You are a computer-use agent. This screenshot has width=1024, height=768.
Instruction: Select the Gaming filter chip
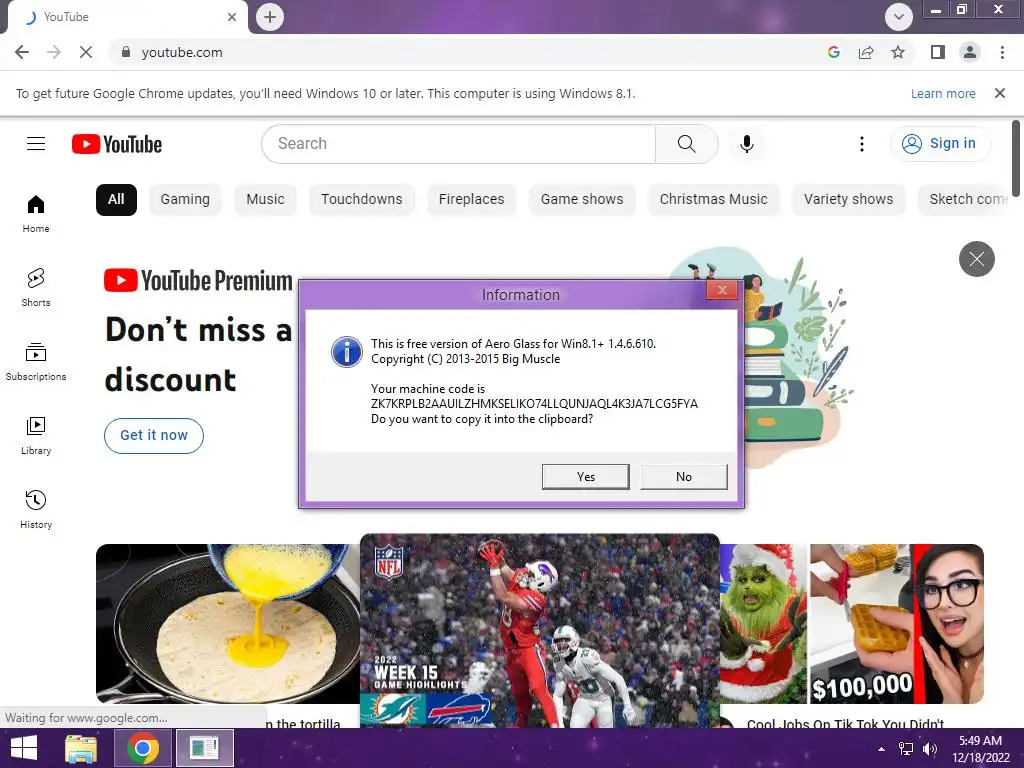[x=185, y=199]
